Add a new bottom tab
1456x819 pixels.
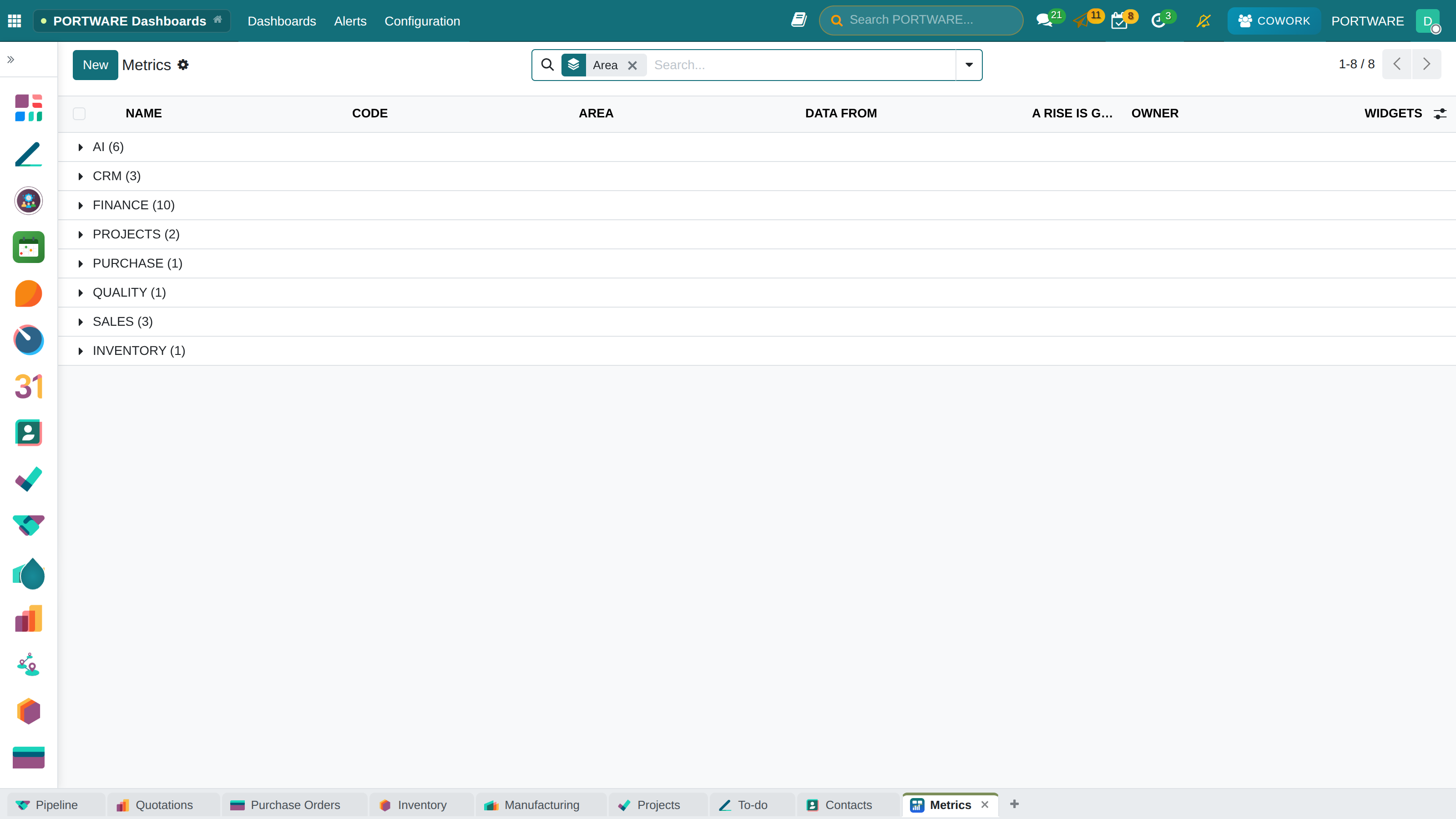(1014, 804)
